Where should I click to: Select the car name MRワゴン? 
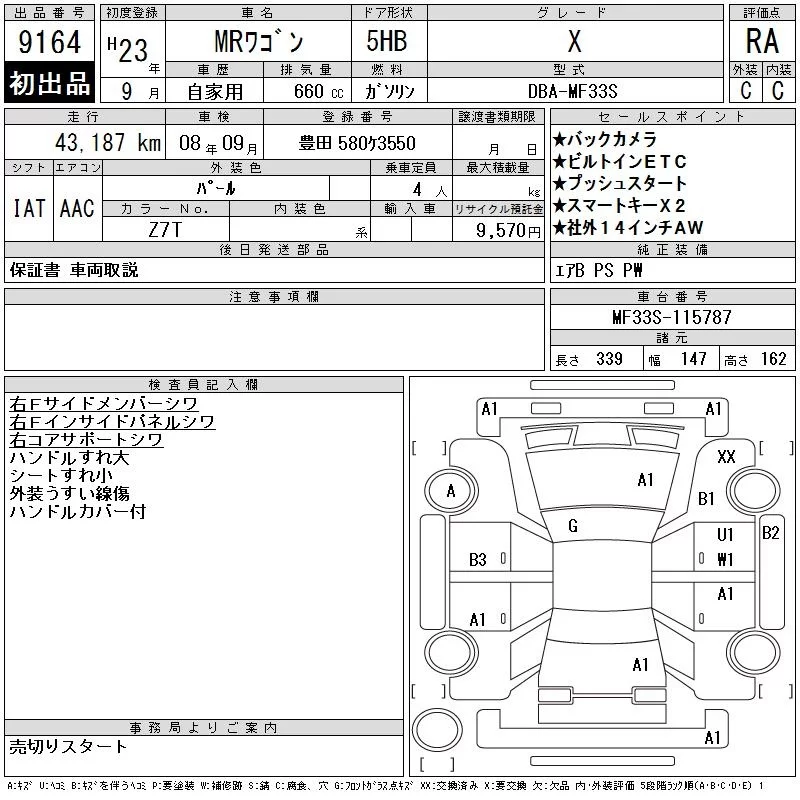(259, 42)
